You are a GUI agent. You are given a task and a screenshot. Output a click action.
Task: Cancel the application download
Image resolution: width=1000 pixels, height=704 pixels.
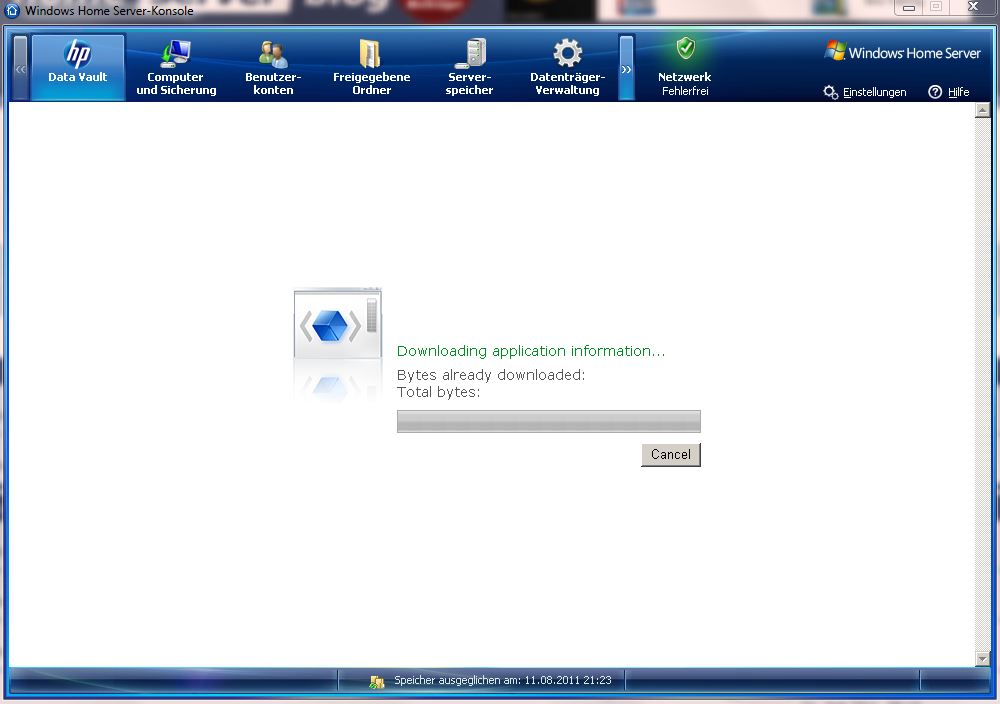click(x=671, y=455)
